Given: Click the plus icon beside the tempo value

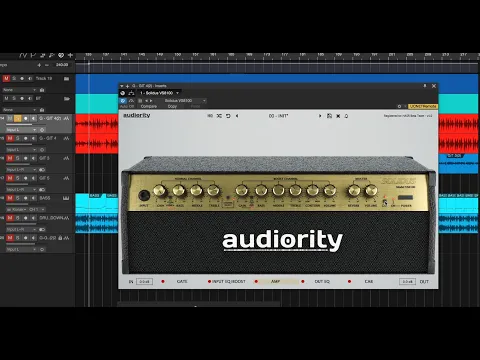Looking at the screenshot, I should tap(39, 65).
